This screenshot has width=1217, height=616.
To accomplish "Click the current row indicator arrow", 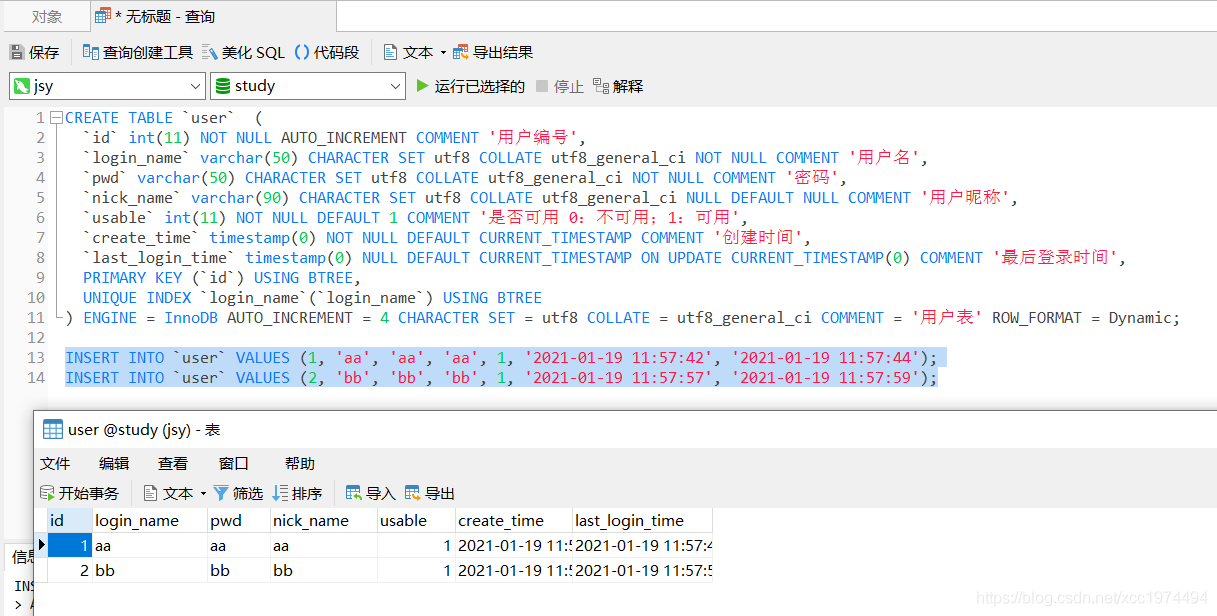I will pos(42,545).
